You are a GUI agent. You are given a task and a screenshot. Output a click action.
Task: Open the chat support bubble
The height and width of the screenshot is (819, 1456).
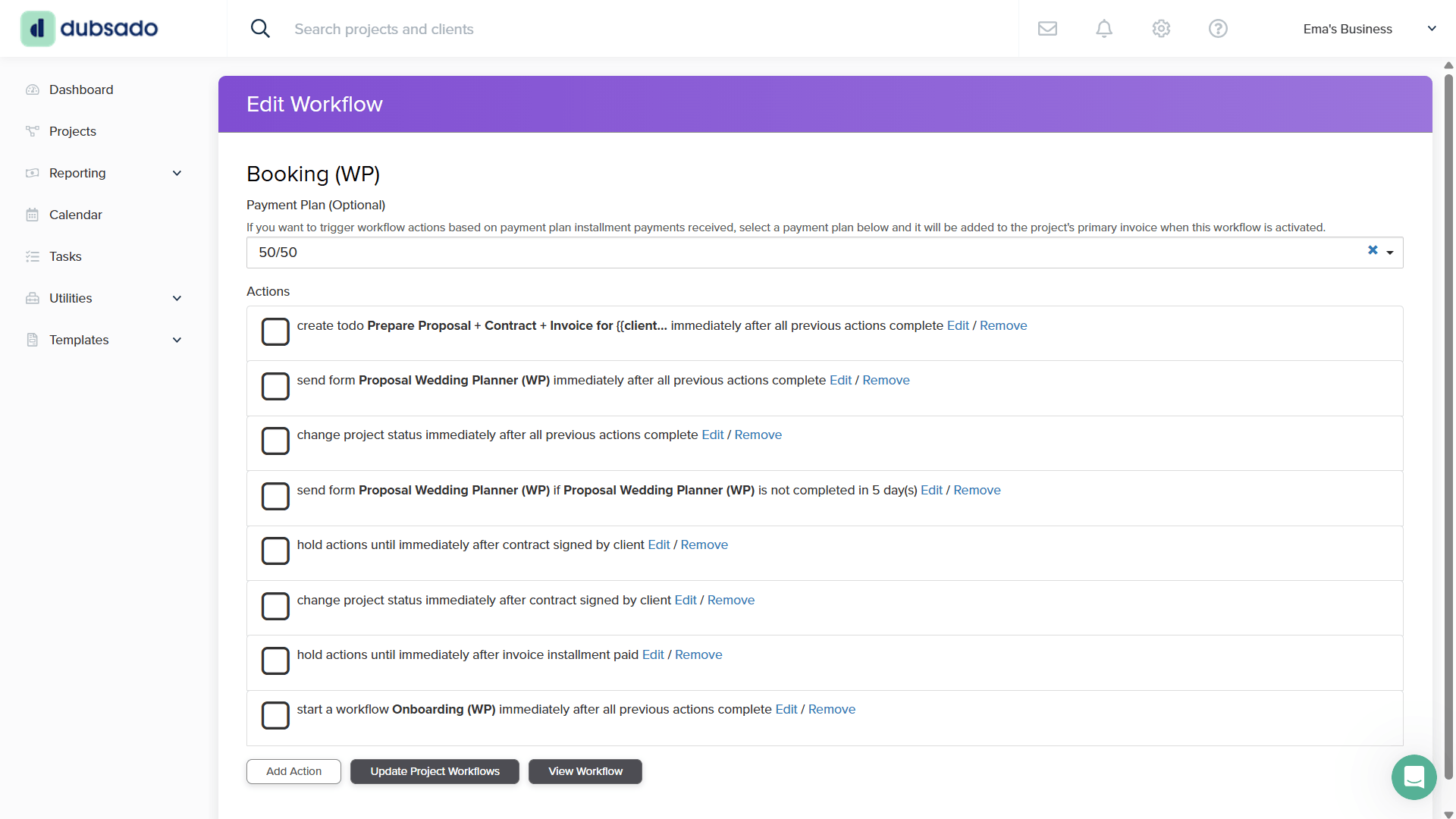(x=1414, y=777)
